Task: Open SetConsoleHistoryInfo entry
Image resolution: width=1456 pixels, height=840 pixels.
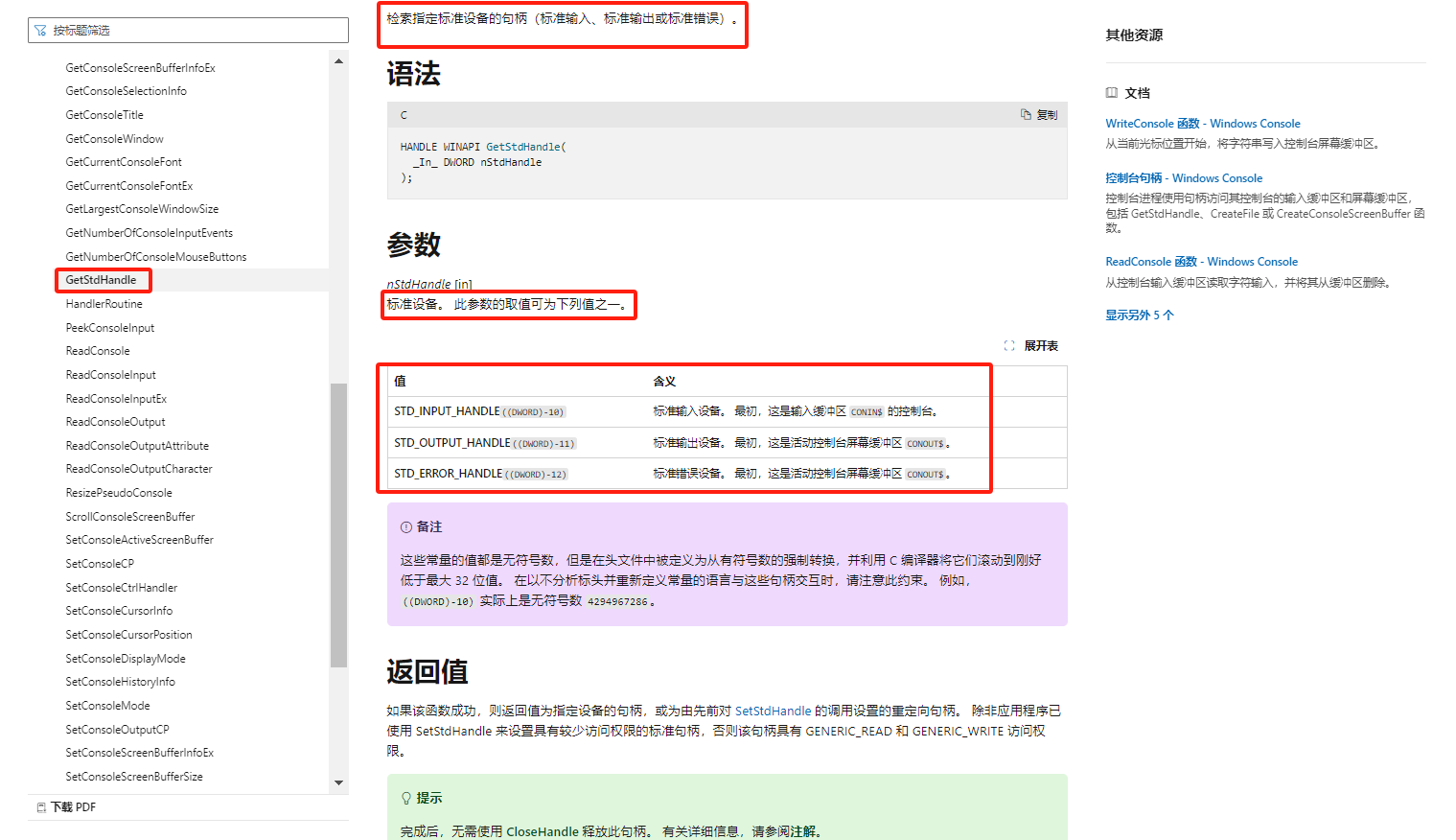Action: click(x=120, y=682)
